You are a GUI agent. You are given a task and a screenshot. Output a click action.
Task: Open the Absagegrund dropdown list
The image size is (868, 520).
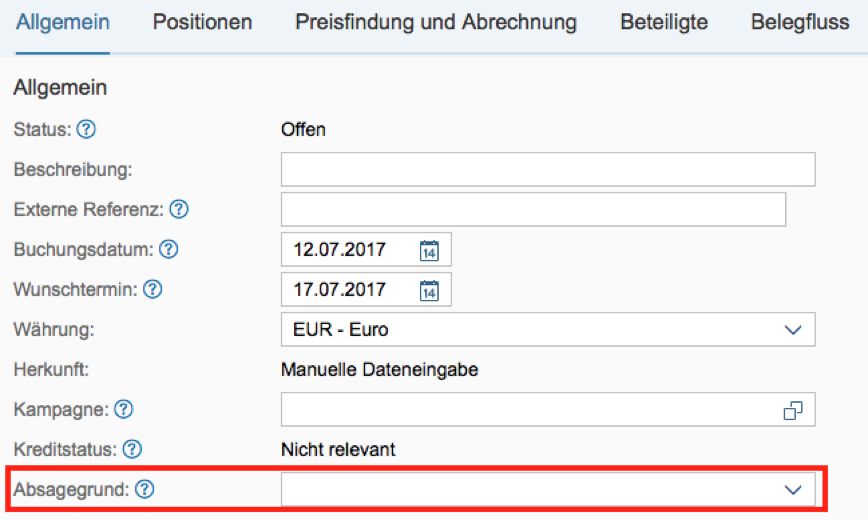pyautogui.click(x=793, y=490)
